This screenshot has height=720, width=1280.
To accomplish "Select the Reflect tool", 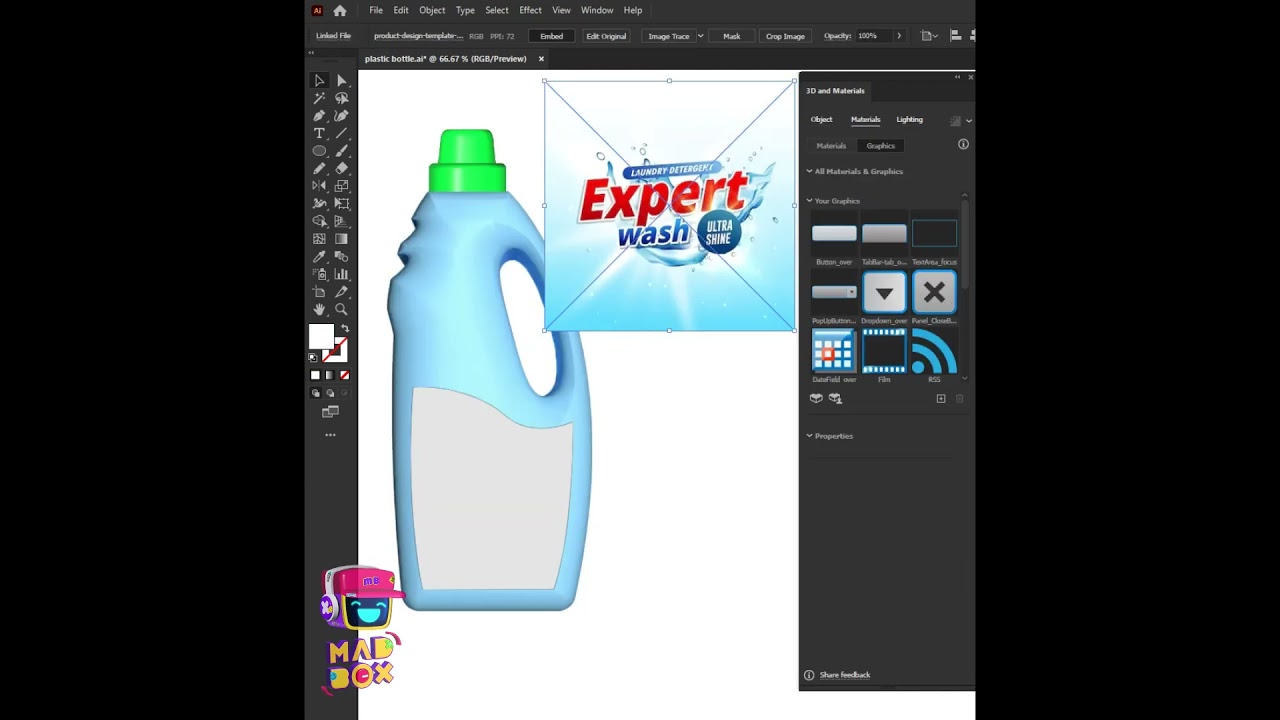I will coord(319,186).
